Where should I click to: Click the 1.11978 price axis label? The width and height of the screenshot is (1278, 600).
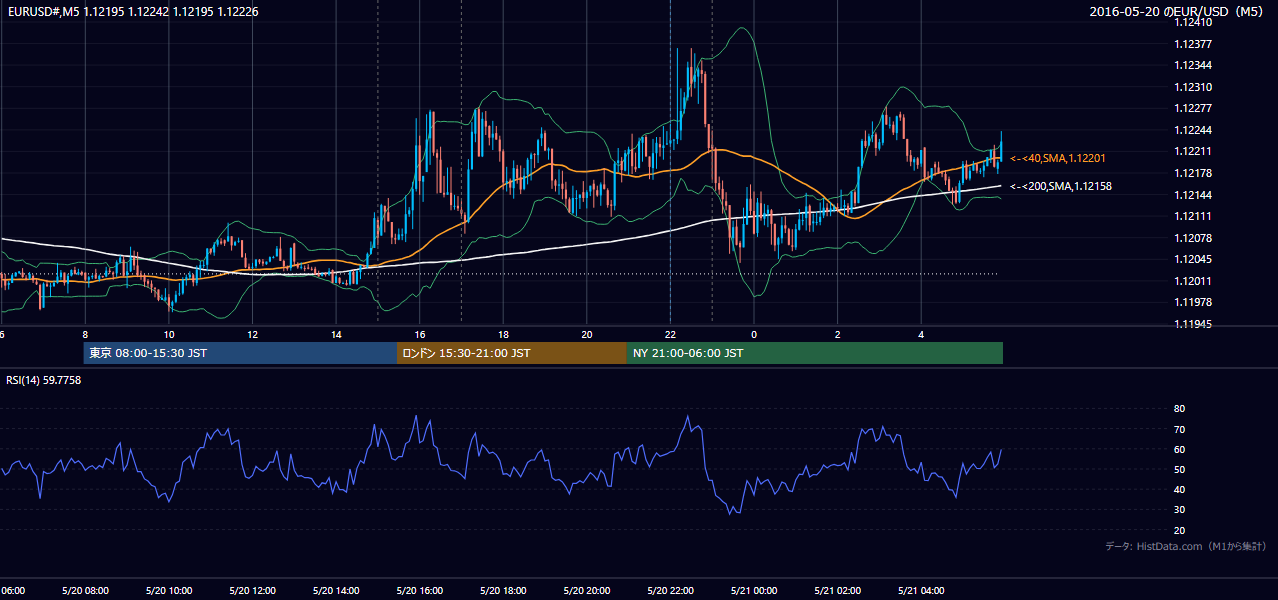pos(1192,302)
